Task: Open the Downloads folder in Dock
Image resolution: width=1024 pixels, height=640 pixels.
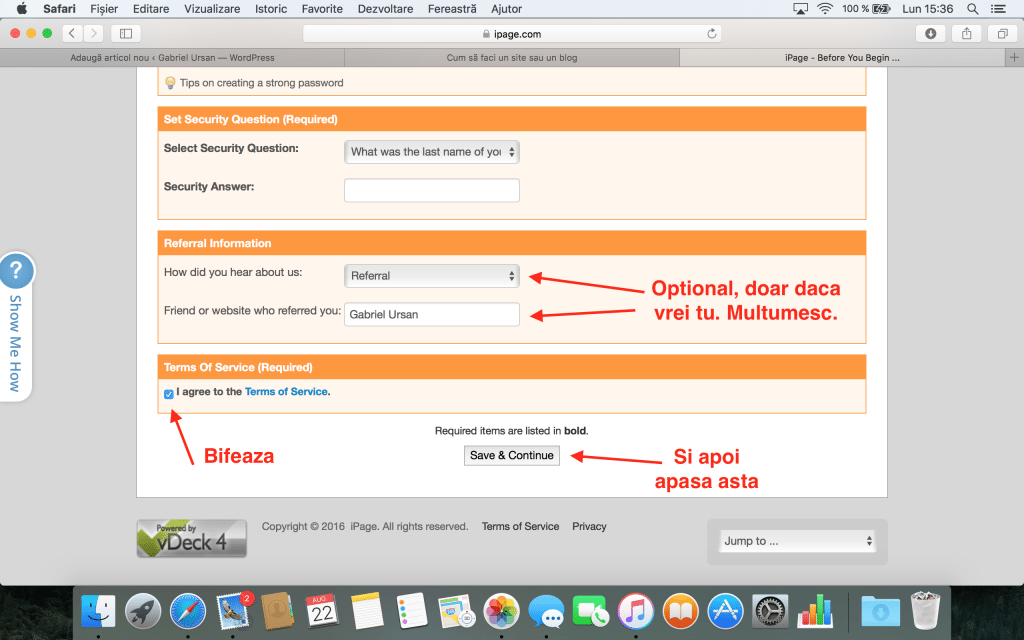Action: pyautogui.click(x=880, y=612)
